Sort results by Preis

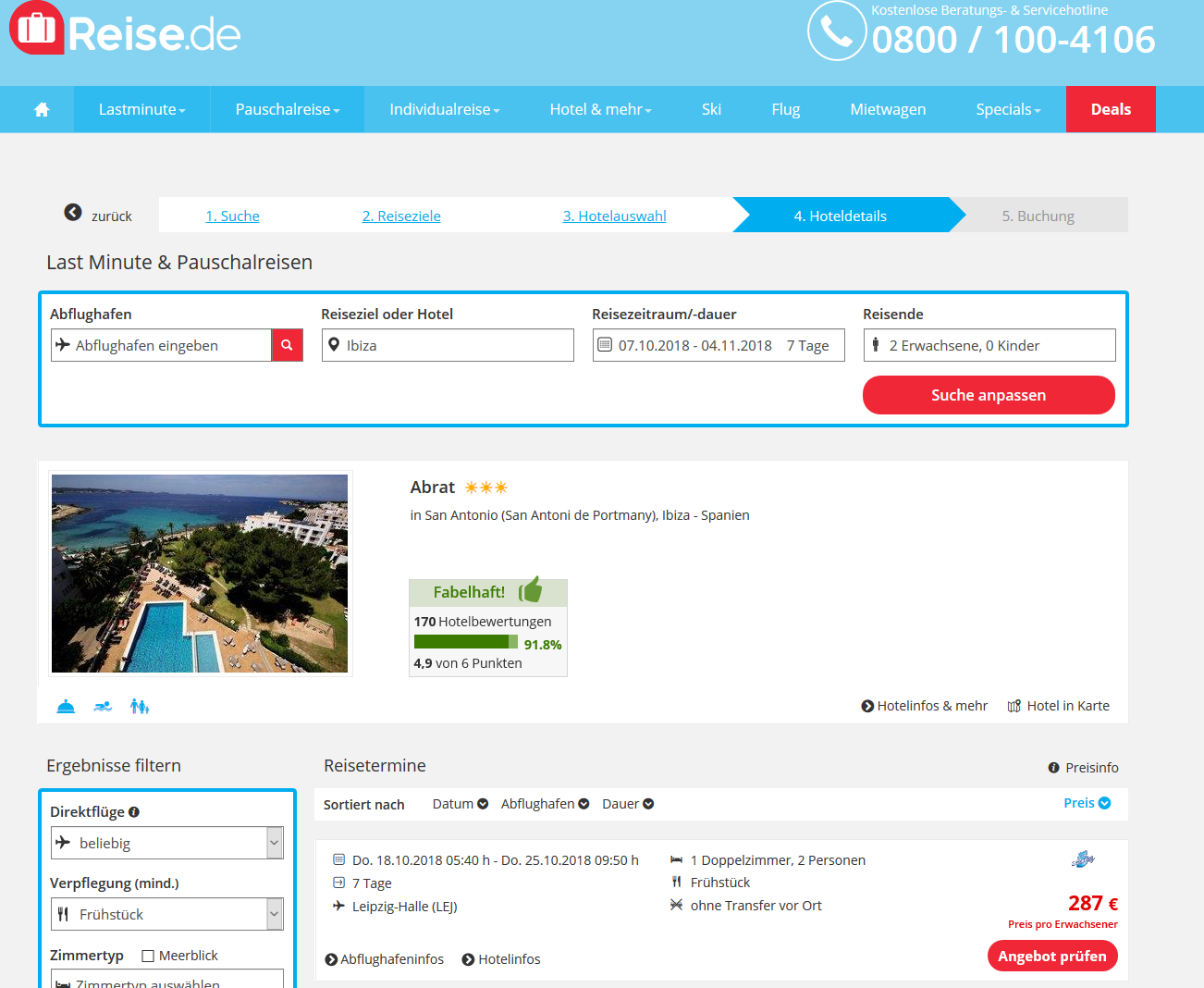click(1087, 803)
